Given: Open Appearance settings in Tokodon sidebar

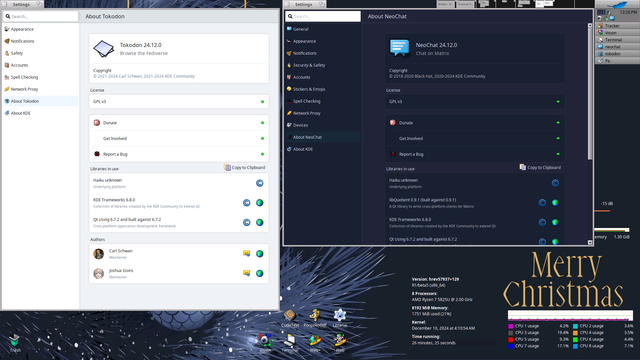Looking at the screenshot, I should pyautogui.click(x=40, y=29).
